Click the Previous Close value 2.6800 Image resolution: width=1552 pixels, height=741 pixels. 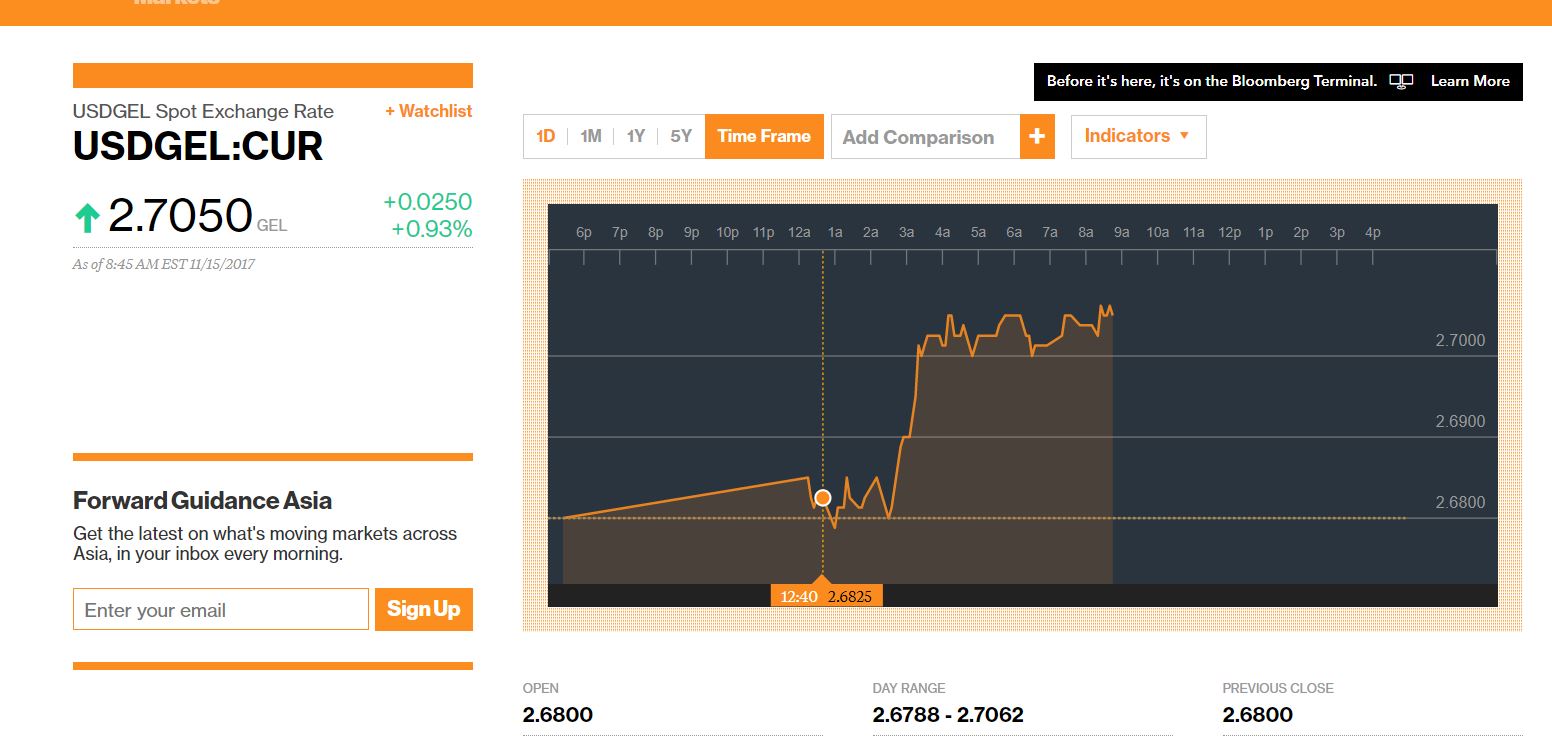click(1258, 715)
